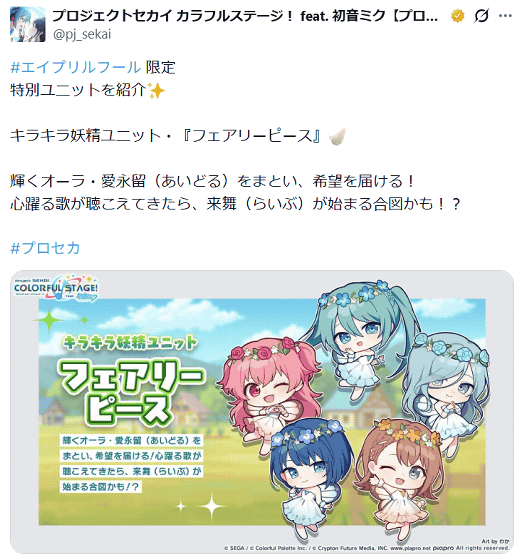Click the Grok slashed-circle icon
Image resolution: width=520 pixels, height=560 pixels.
[x=481, y=16]
